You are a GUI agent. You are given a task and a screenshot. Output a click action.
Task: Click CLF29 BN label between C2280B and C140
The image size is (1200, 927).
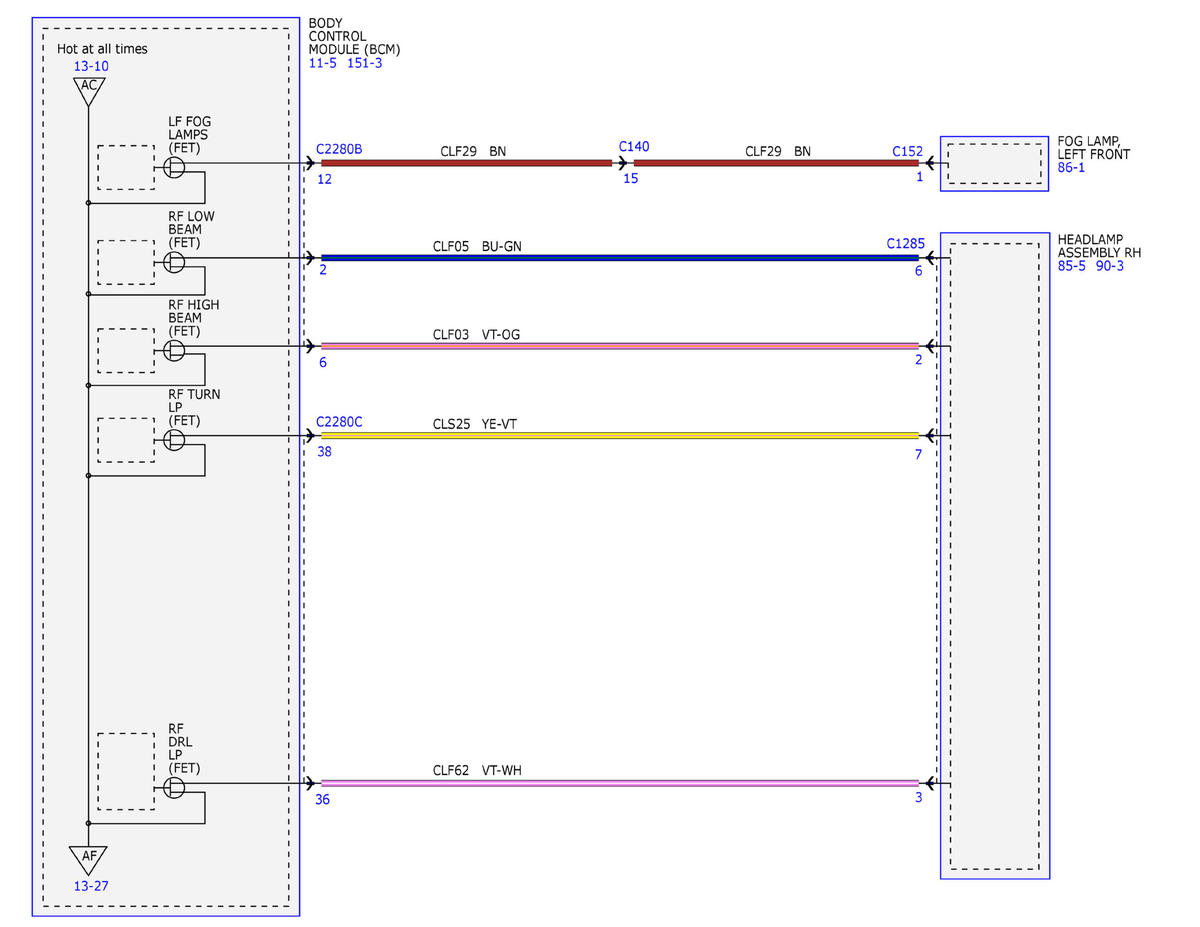[473, 152]
